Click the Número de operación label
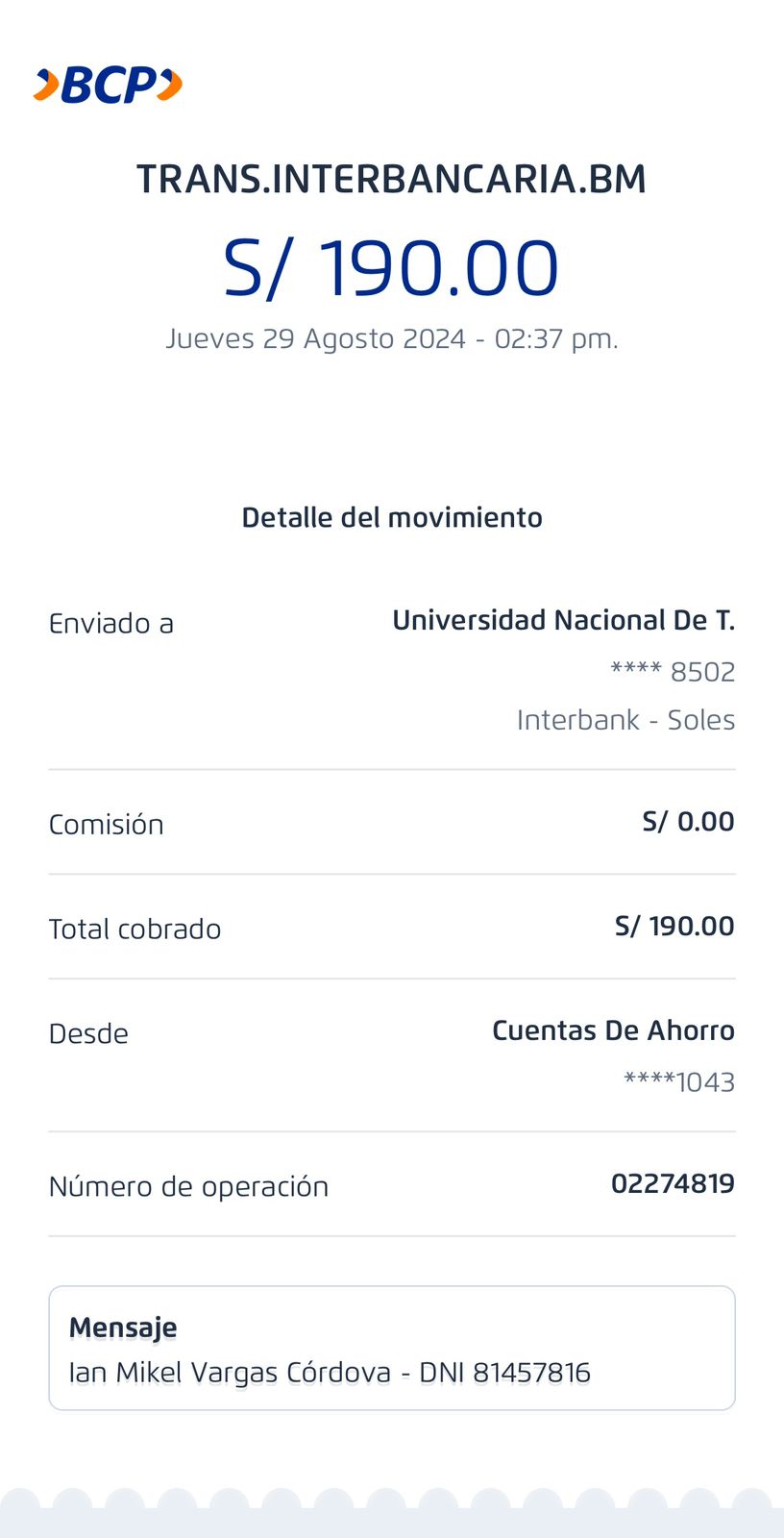This screenshot has width=784, height=1538. 188,1187
